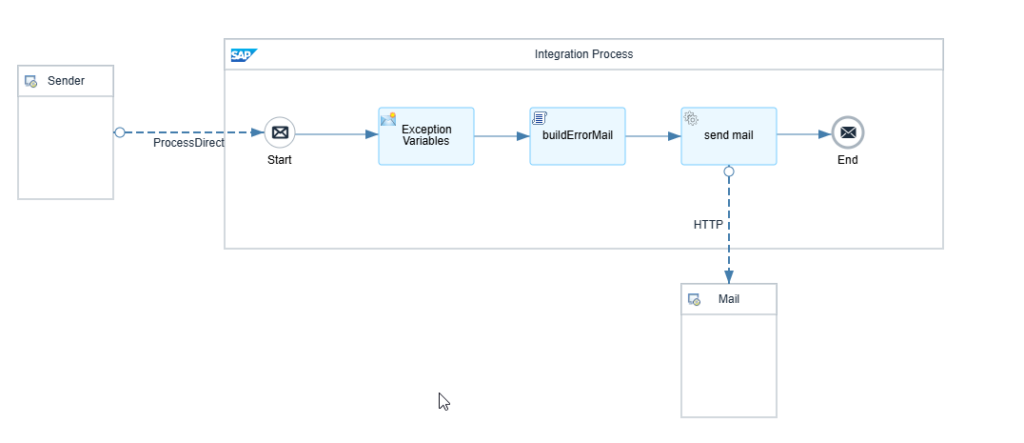
Task: Click the SAP logo in Integration Process header
Action: [x=244, y=55]
